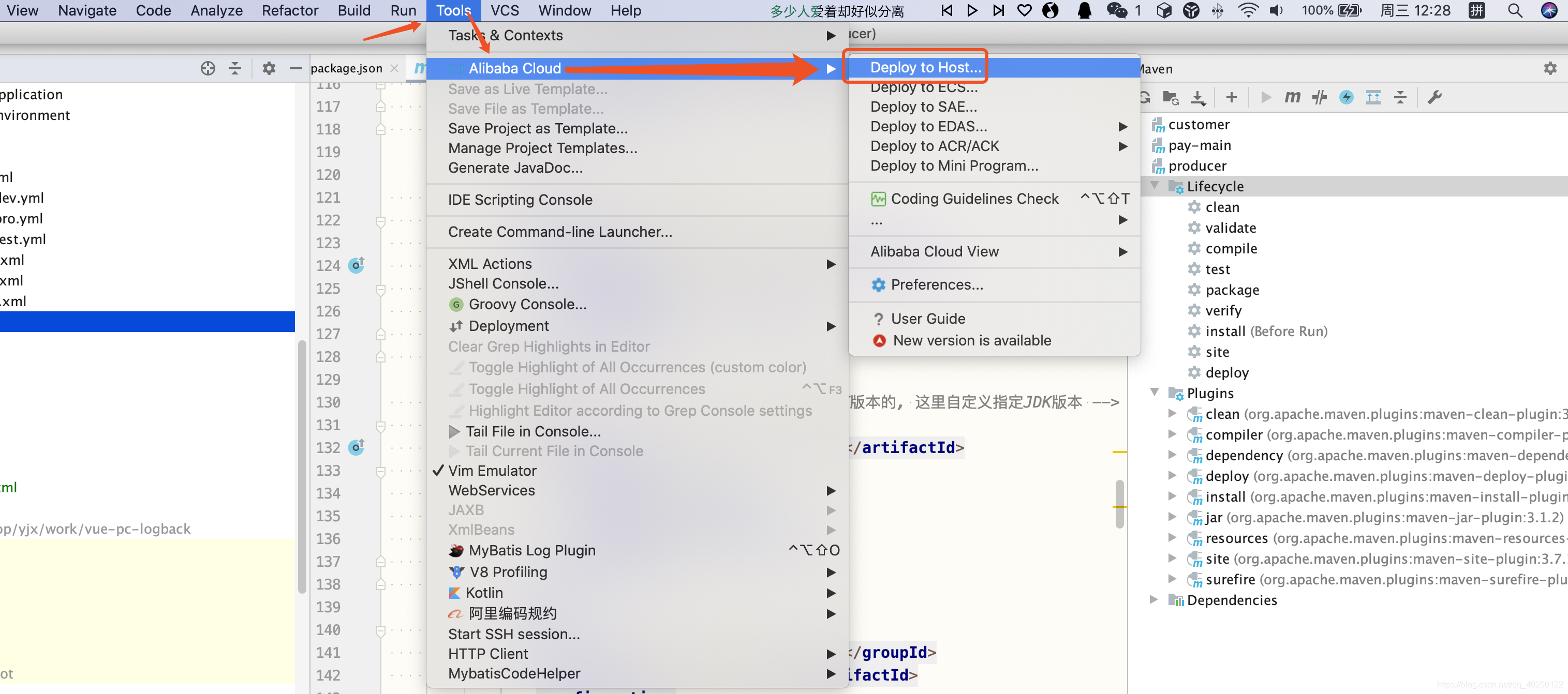
Task: Expand Tasks & Contexts submenu
Action: pyautogui.click(x=638, y=35)
